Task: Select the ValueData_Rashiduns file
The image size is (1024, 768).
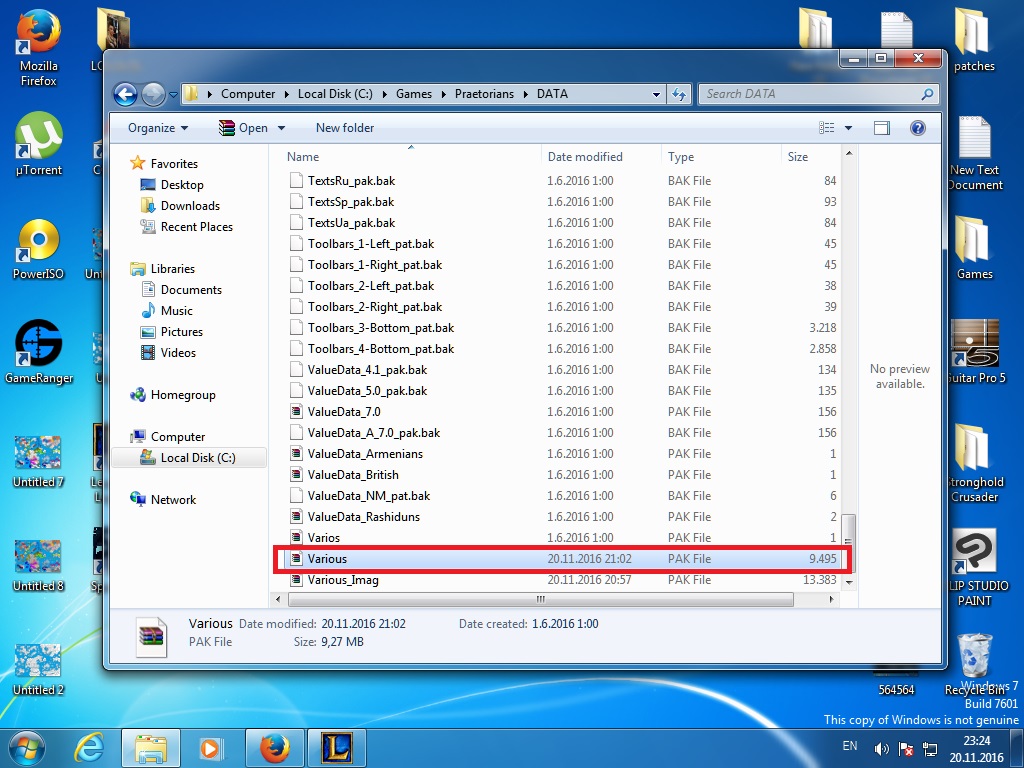Action: tap(364, 517)
